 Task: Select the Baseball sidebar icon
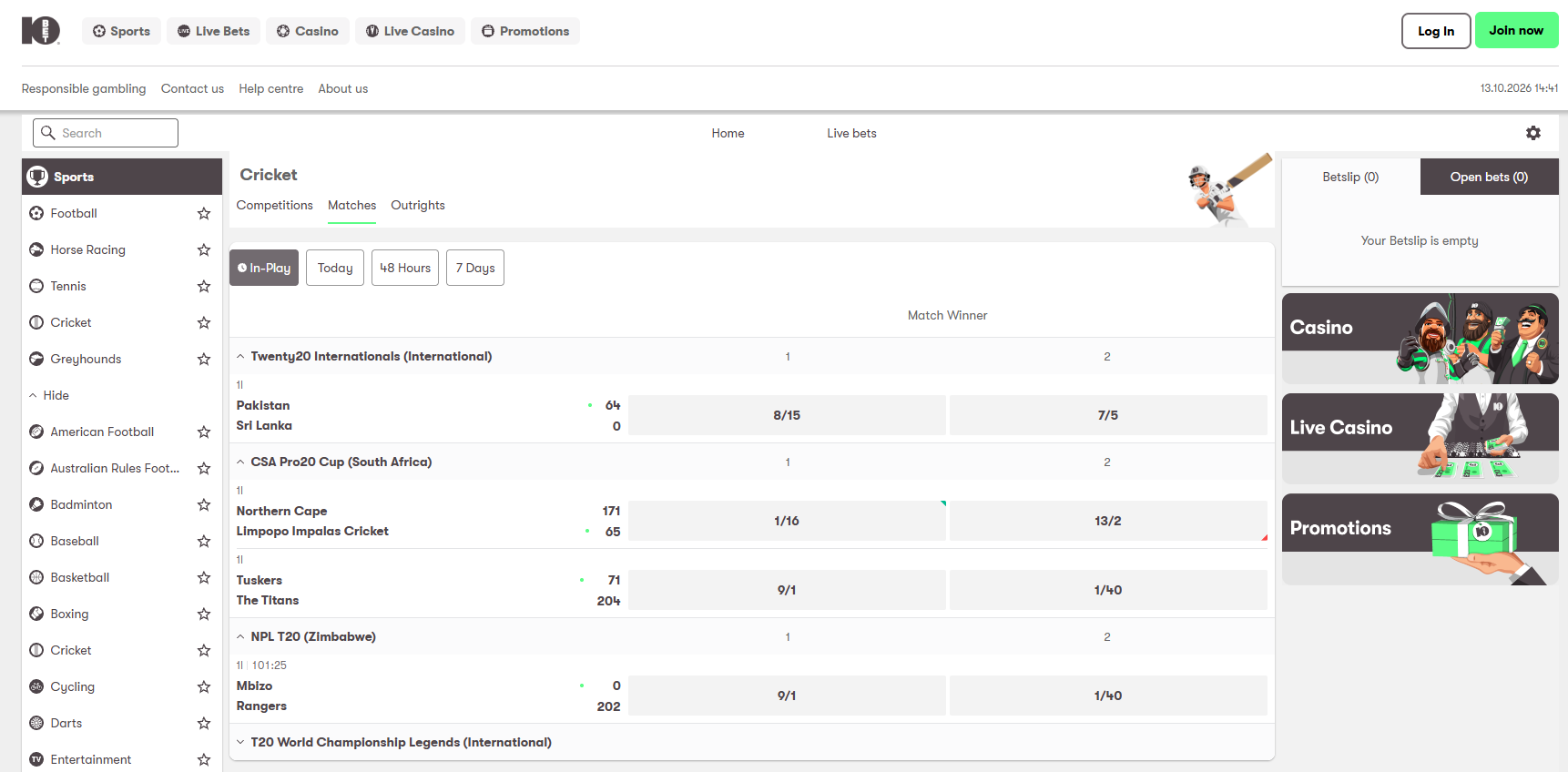(x=36, y=541)
